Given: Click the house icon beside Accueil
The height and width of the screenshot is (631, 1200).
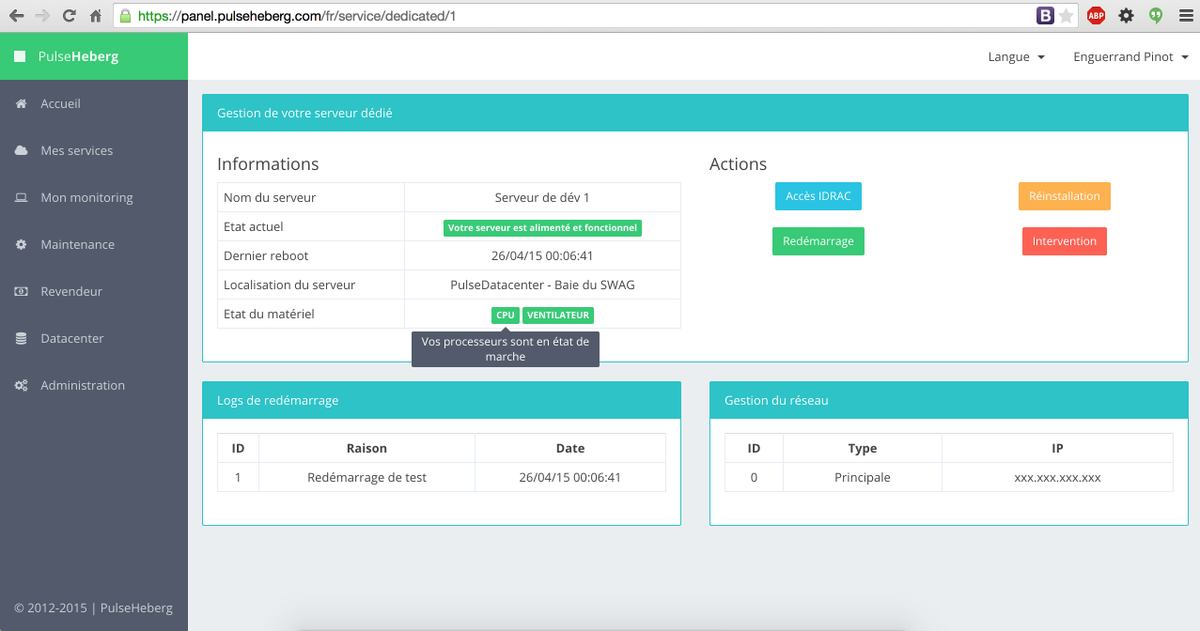Looking at the screenshot, I should tap(21, 104).
